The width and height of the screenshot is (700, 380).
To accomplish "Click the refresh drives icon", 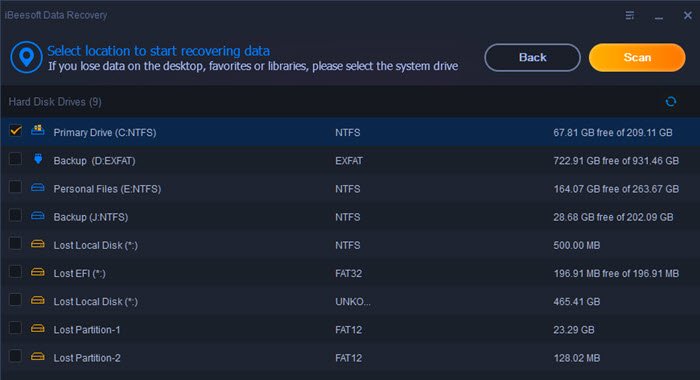I will [671, 102].
